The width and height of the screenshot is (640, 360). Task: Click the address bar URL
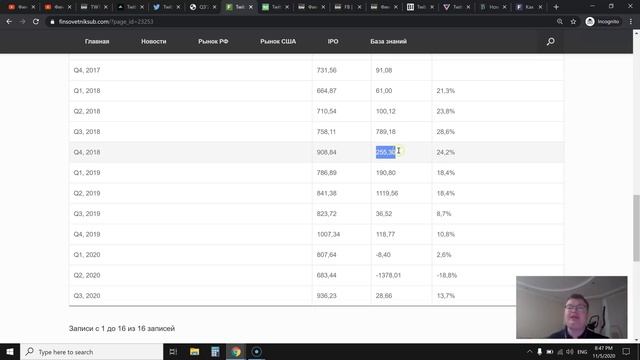coord(106,22)
